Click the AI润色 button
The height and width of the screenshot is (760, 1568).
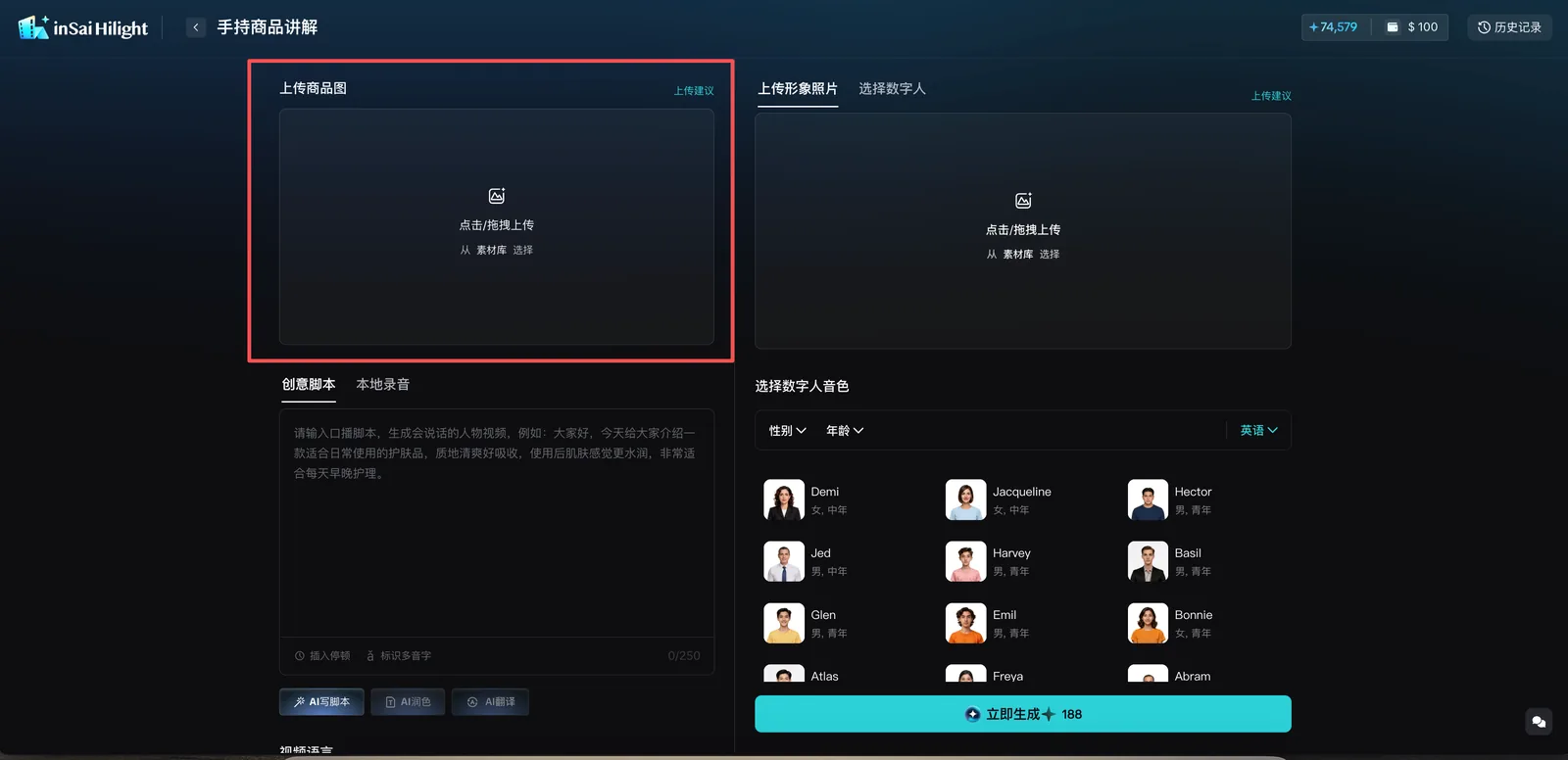(408, 702)
